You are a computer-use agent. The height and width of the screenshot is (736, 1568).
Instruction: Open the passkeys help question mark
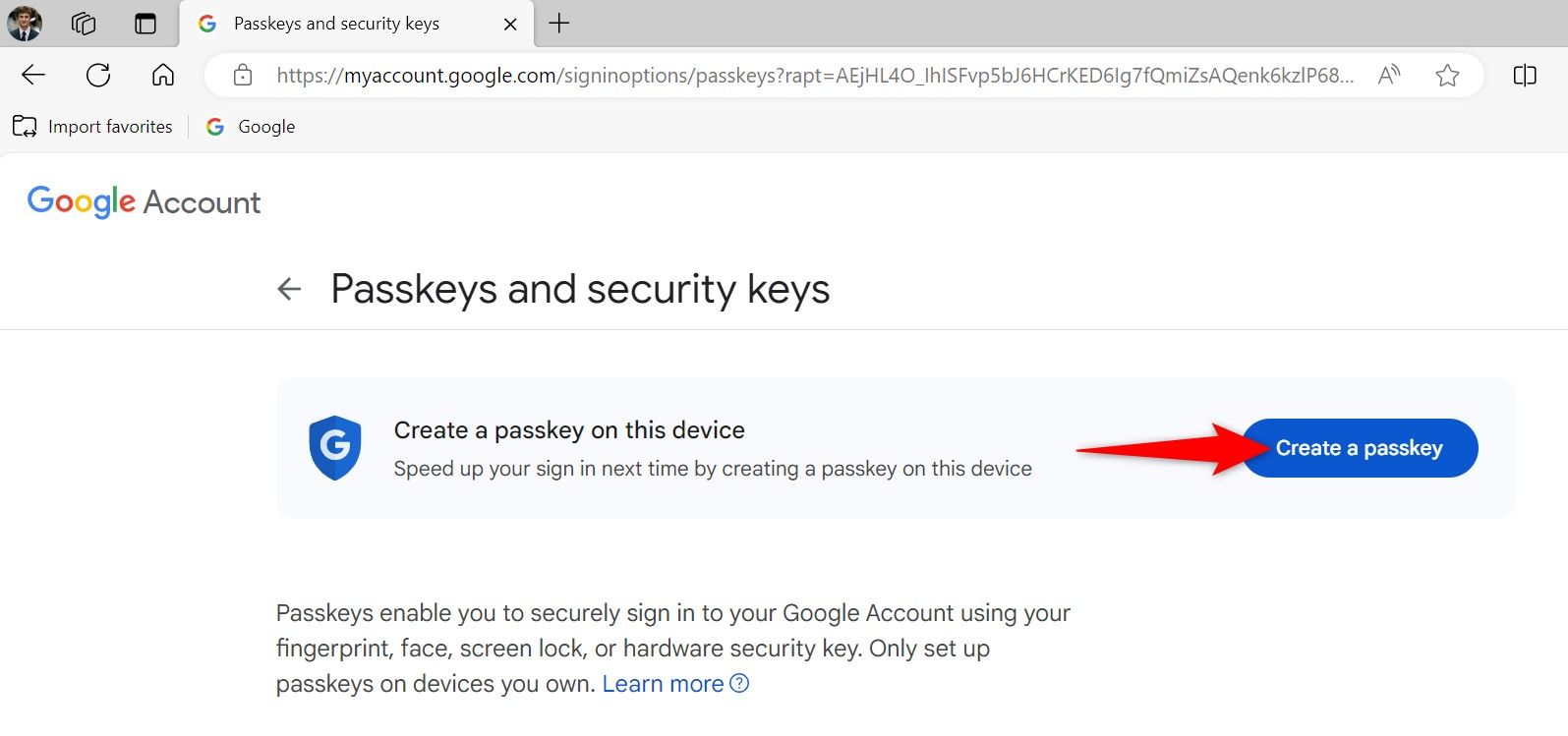(x=739, y=683)
